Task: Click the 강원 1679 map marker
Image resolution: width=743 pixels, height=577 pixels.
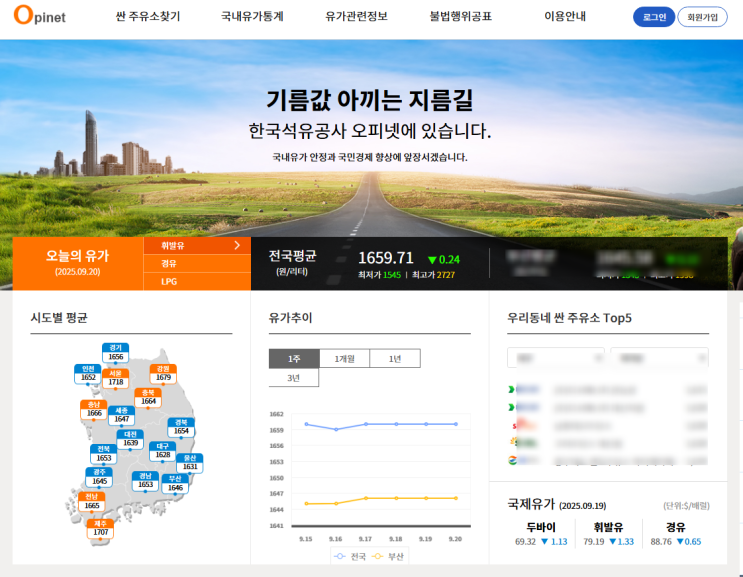Action: click(x=163, y=373)
